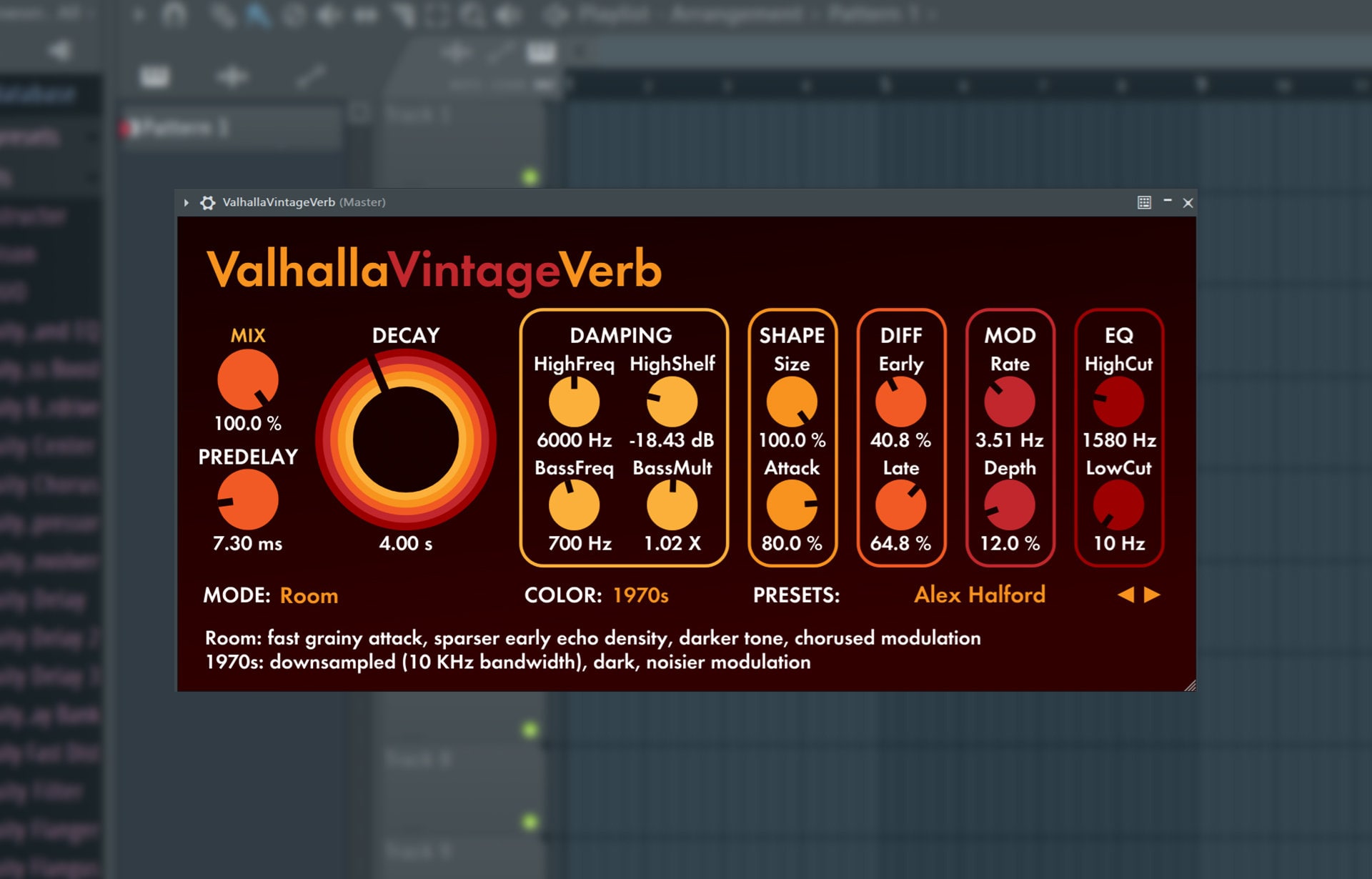The height and width of the screenshot is (879, 1372).
Task: Click the 40.8 % early value
Action: pos(900,440)
